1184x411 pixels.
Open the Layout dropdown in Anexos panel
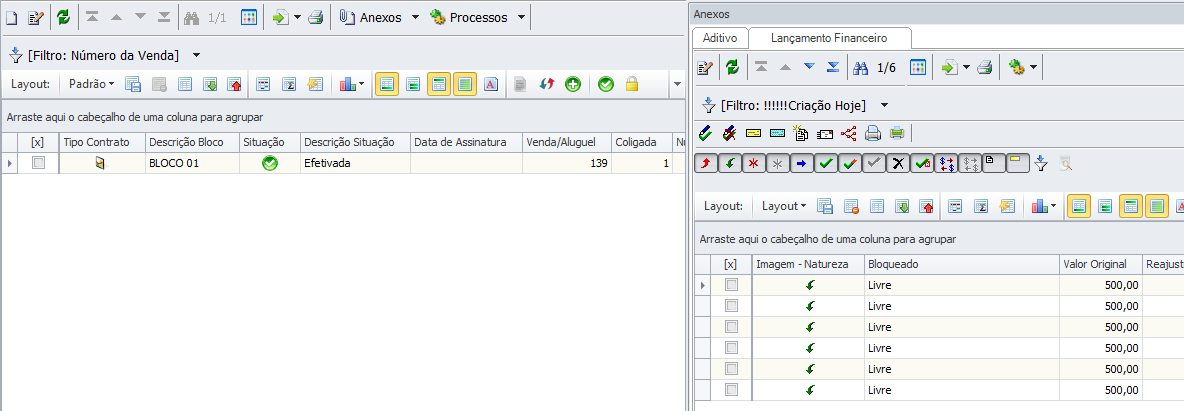coord(784,206)
